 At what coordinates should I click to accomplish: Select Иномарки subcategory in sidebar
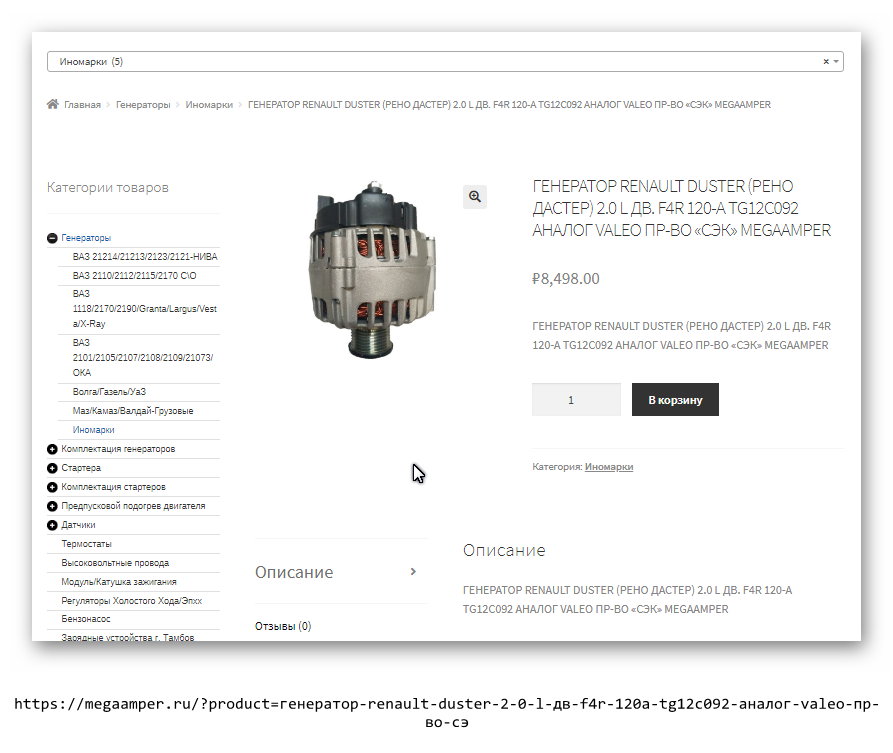point(93,430)
